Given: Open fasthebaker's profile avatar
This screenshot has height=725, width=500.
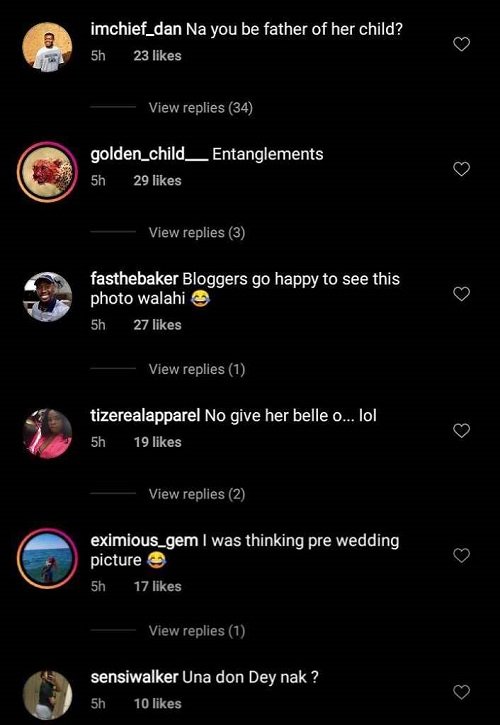Looking at the screenshot, I should click(47, 297).
